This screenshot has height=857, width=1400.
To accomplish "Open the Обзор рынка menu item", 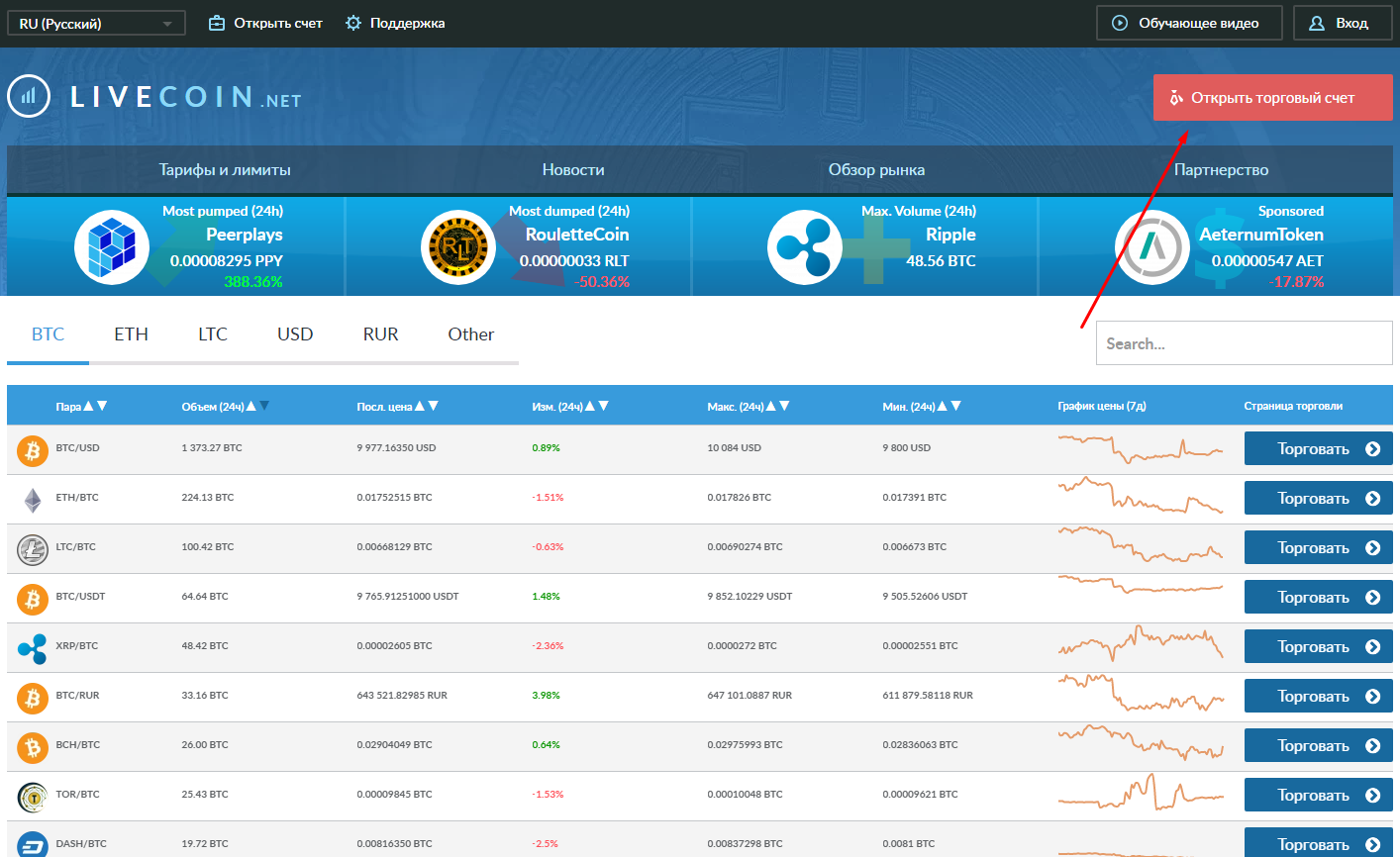I will (x=876, y=170).
